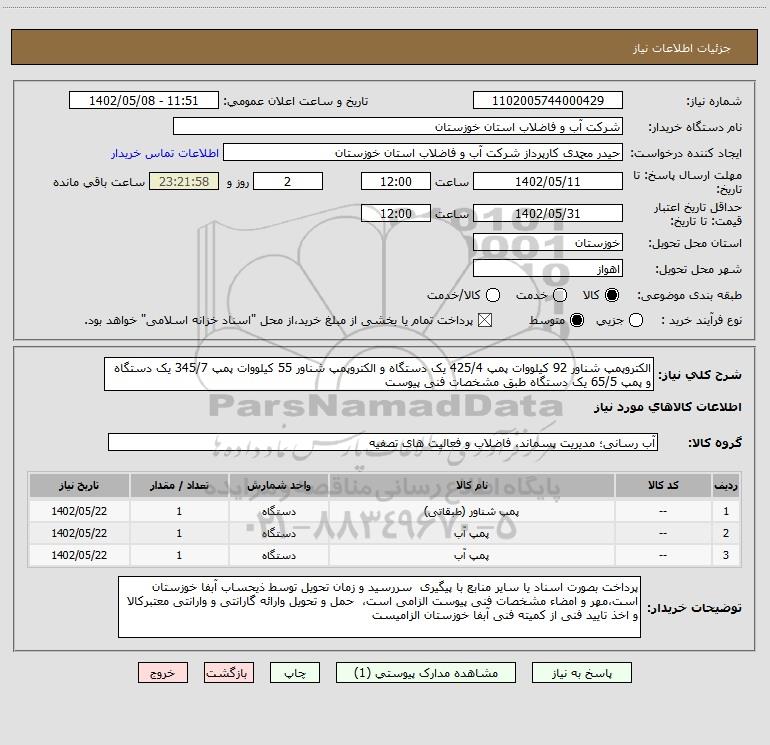Image resolution: width=770 pixels, height=745 pixels.
Task: Click the ردیف column header
Action: 726,485
